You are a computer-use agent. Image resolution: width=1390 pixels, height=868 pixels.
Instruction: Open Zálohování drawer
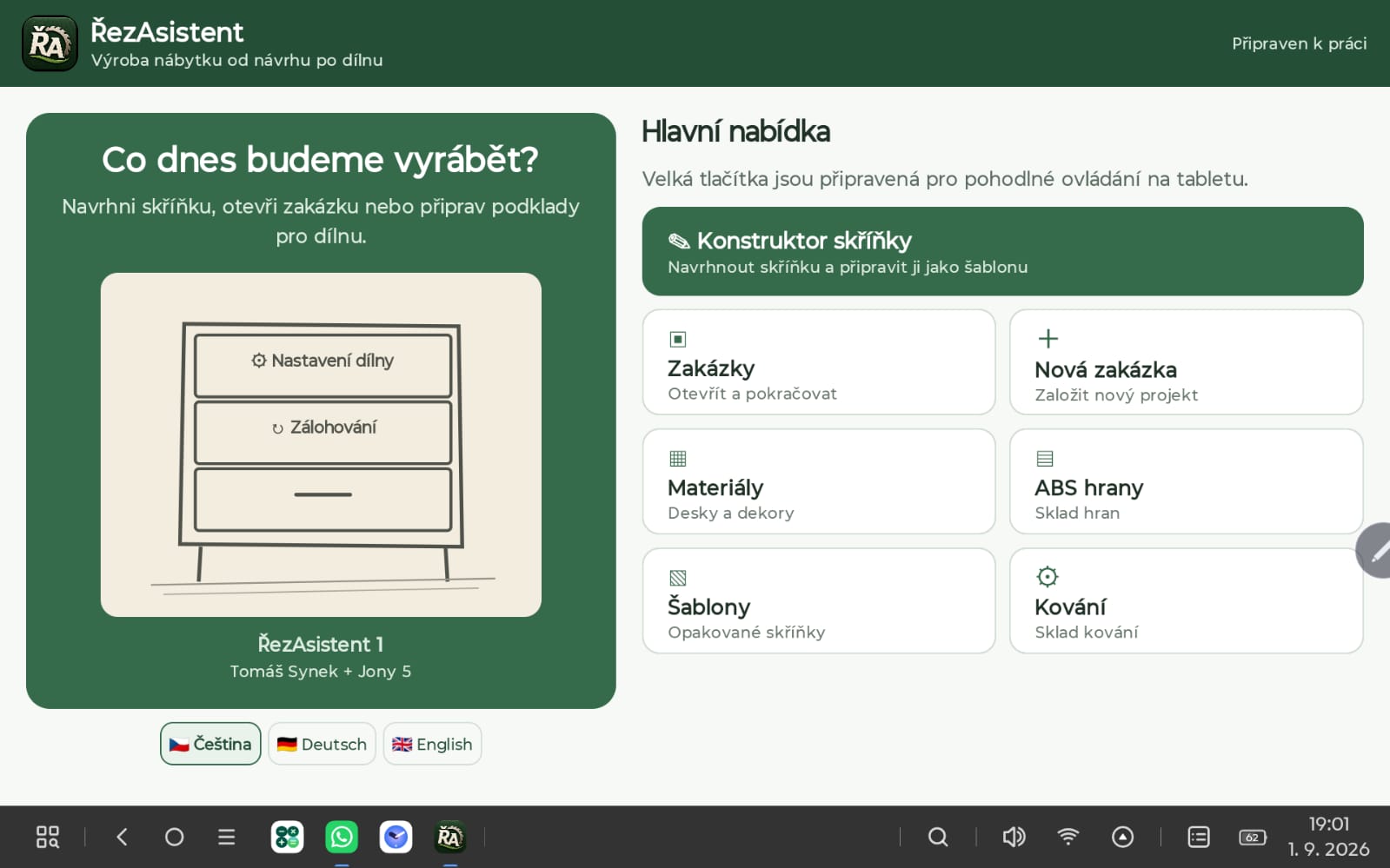point(323,432)
